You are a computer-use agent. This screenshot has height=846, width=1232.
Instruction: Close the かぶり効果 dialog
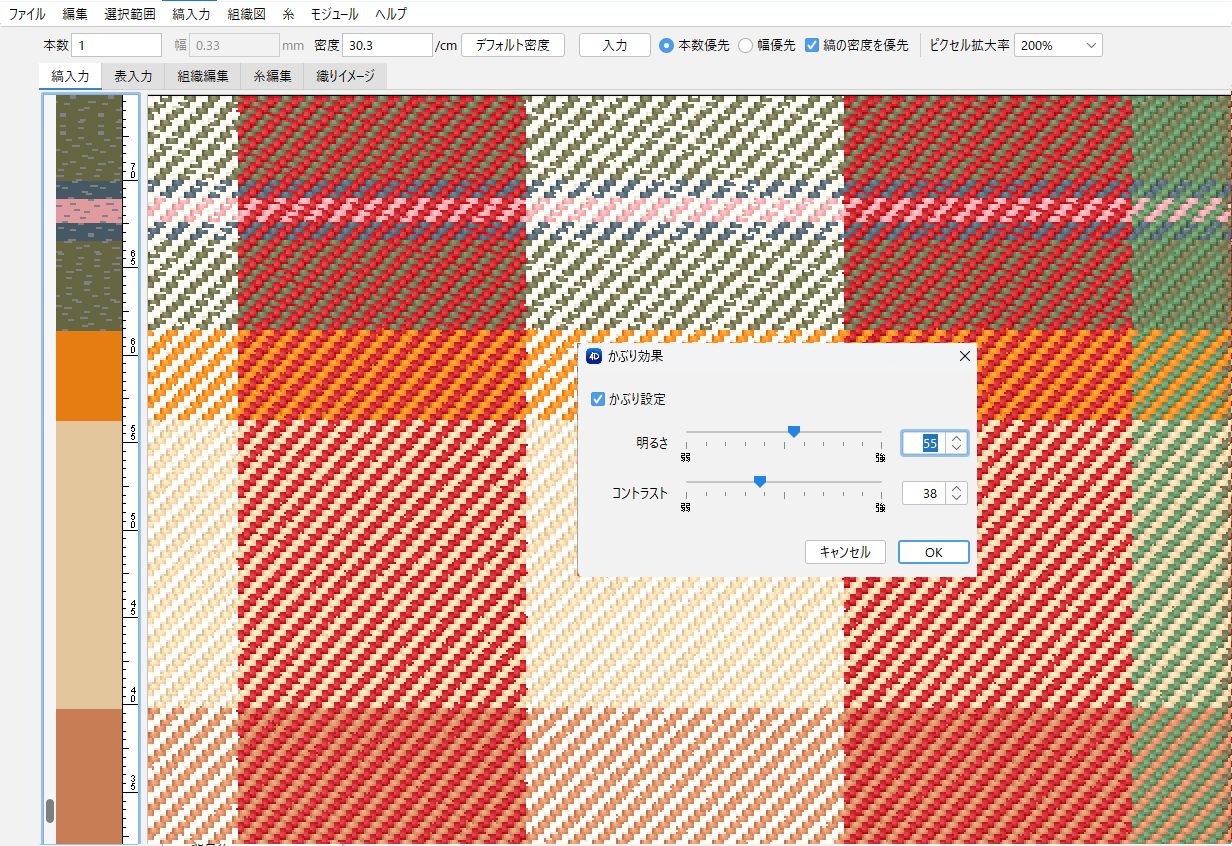pyautogui.click(x=964, y=356)
